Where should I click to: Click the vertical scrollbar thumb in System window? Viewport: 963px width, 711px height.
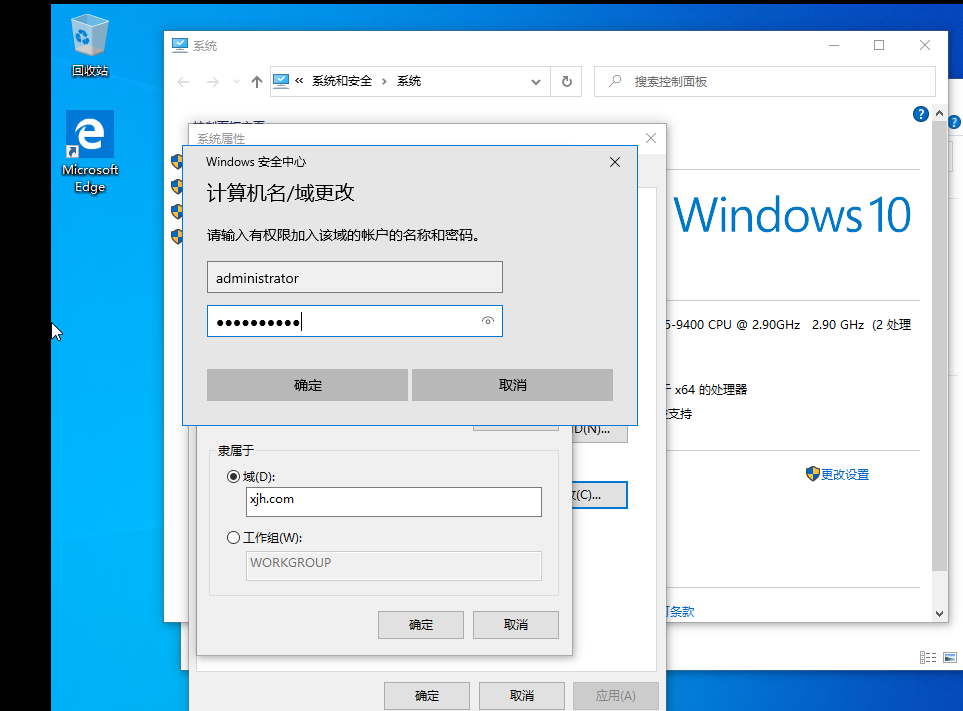(939, 346)
